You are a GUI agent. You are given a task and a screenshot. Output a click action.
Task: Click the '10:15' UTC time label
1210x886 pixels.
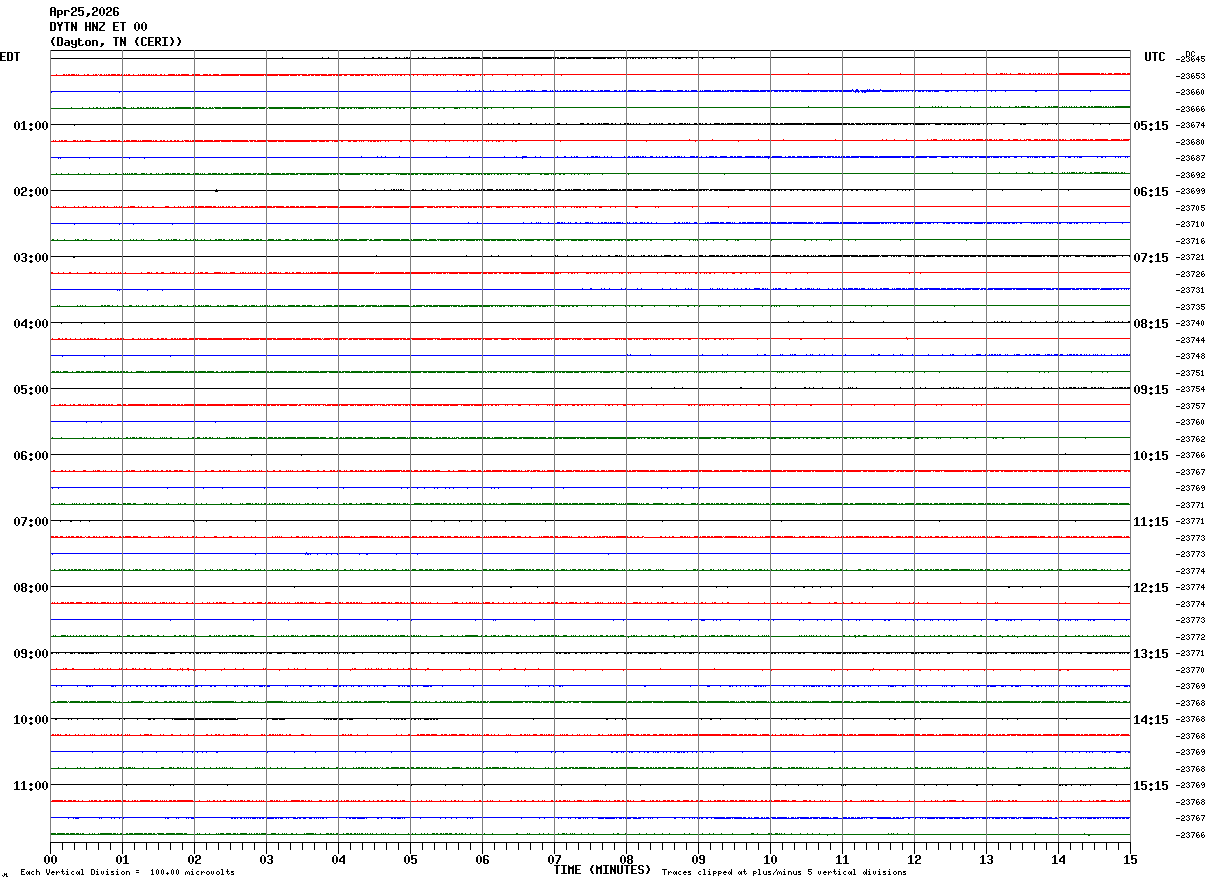coord(1150,455)
